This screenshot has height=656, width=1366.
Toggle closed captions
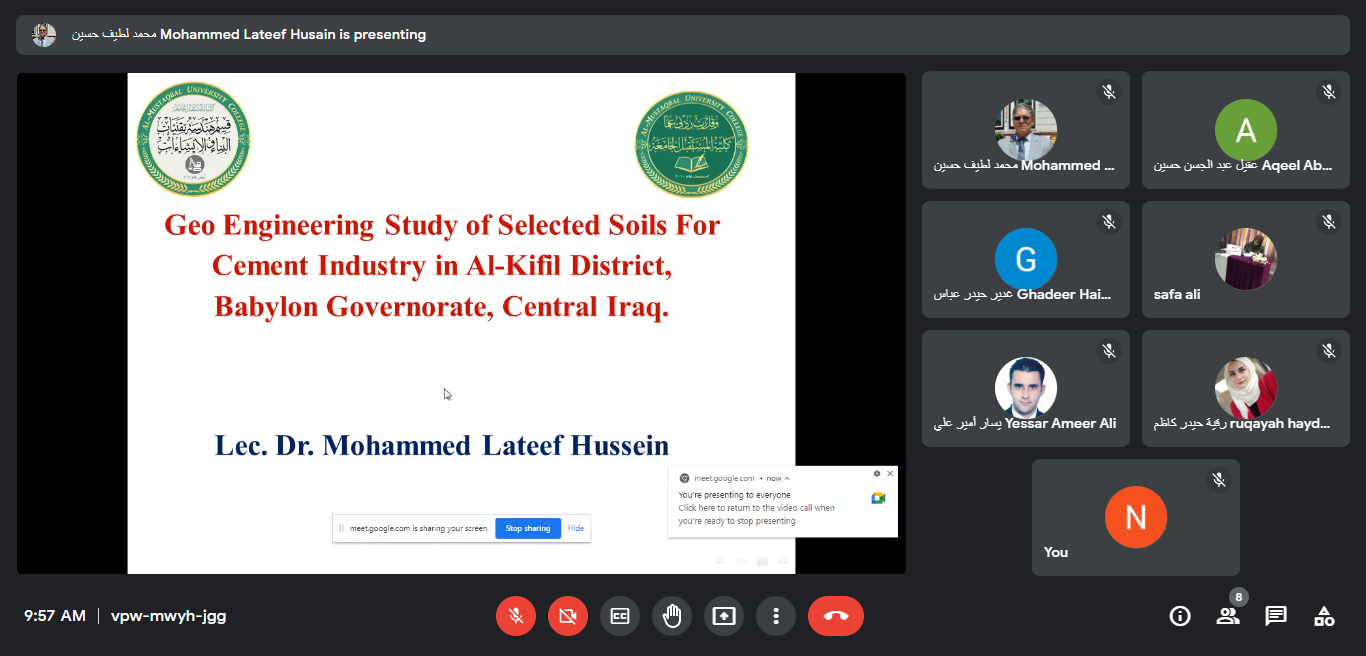[x=620, y=616]
